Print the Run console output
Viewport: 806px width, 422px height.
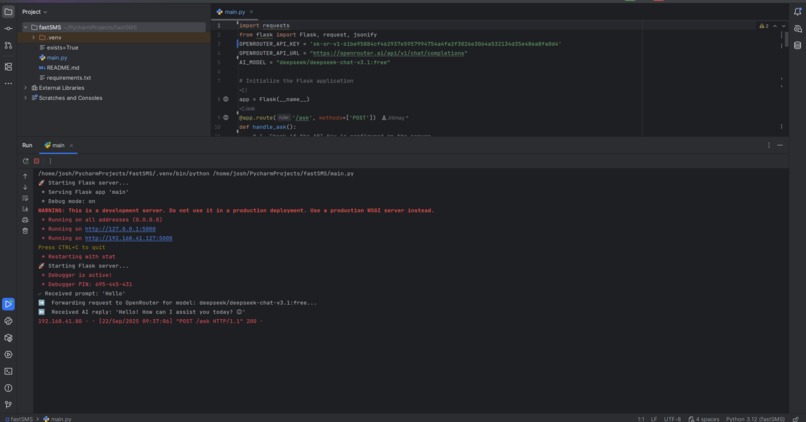(x=25, y=220)
